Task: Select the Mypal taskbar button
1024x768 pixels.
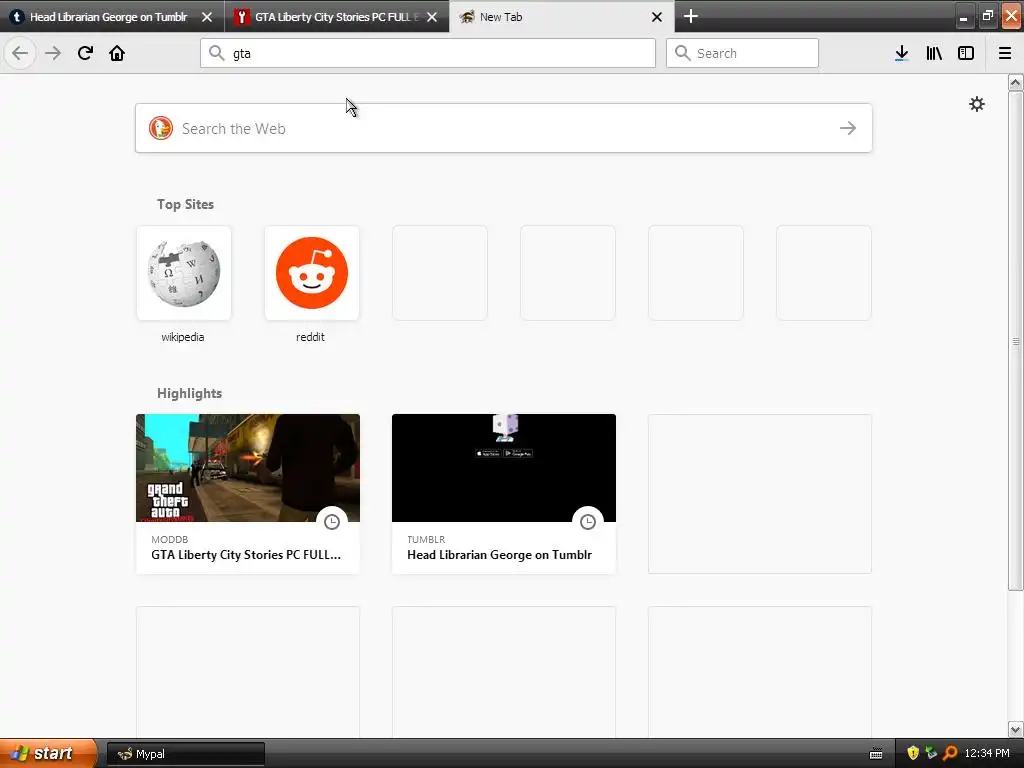Action: click(x=185, y=754)
